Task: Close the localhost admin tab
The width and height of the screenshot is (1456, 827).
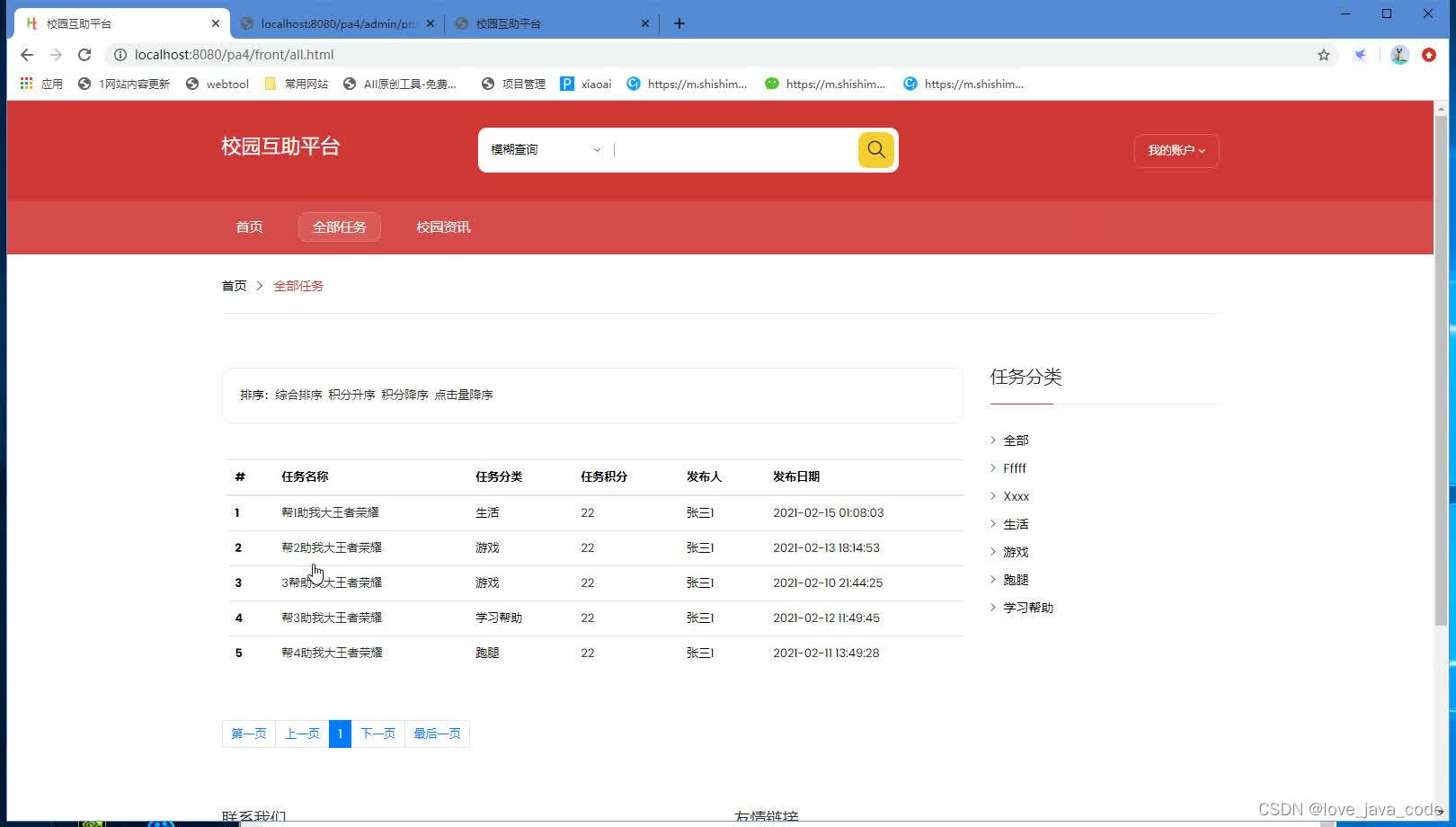Action: tap(431, 23)
